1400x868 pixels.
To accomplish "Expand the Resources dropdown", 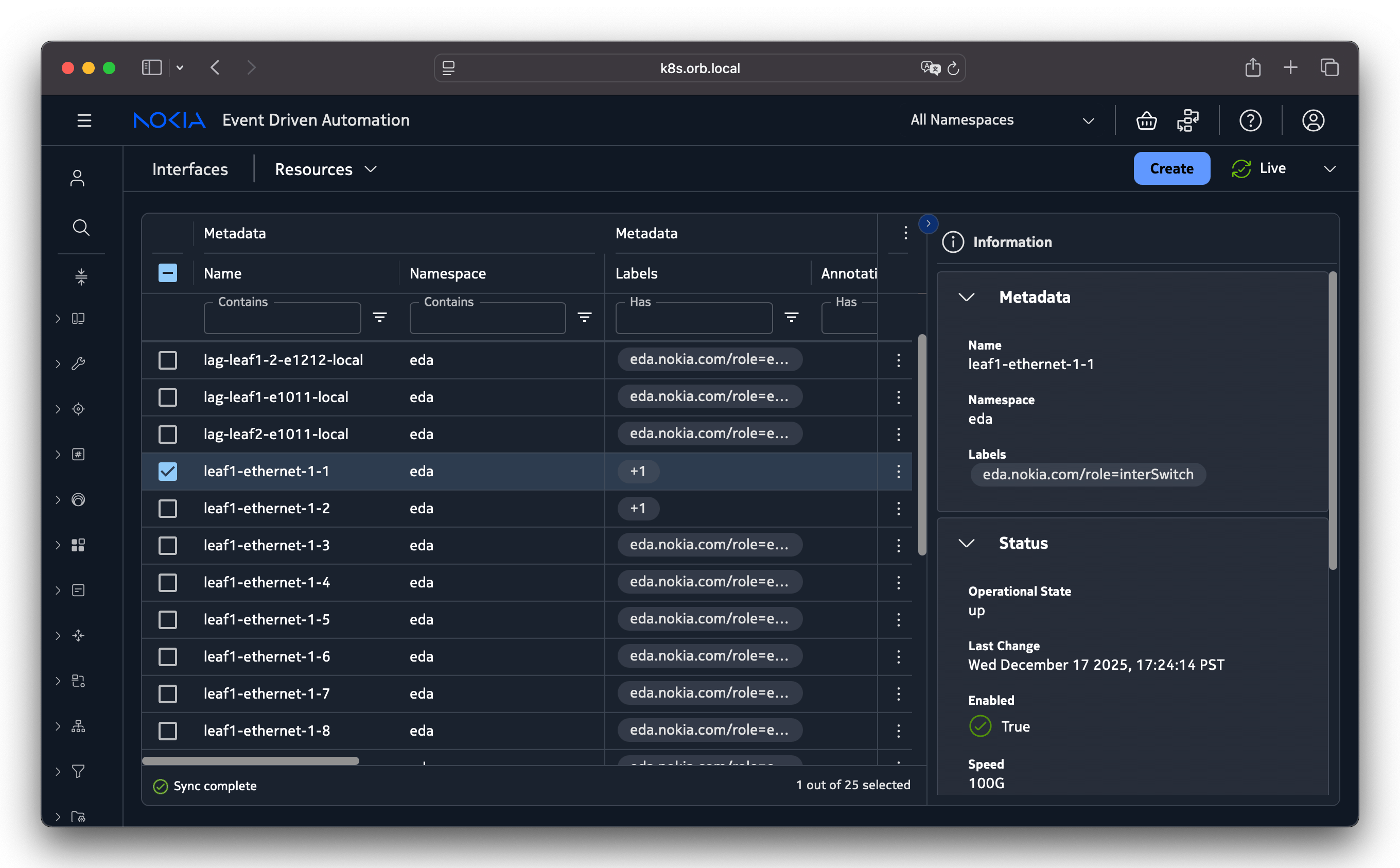I will pos(325,169).
